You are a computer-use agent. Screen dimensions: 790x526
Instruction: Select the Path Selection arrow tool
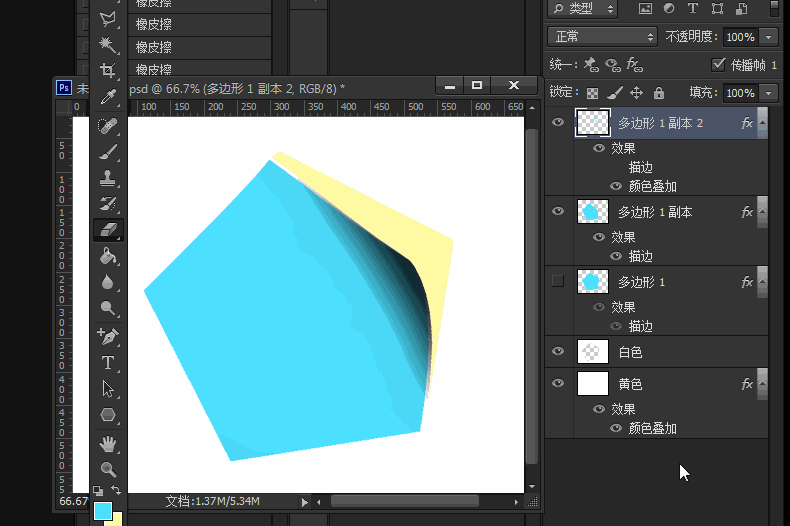[x=108, y=389]
